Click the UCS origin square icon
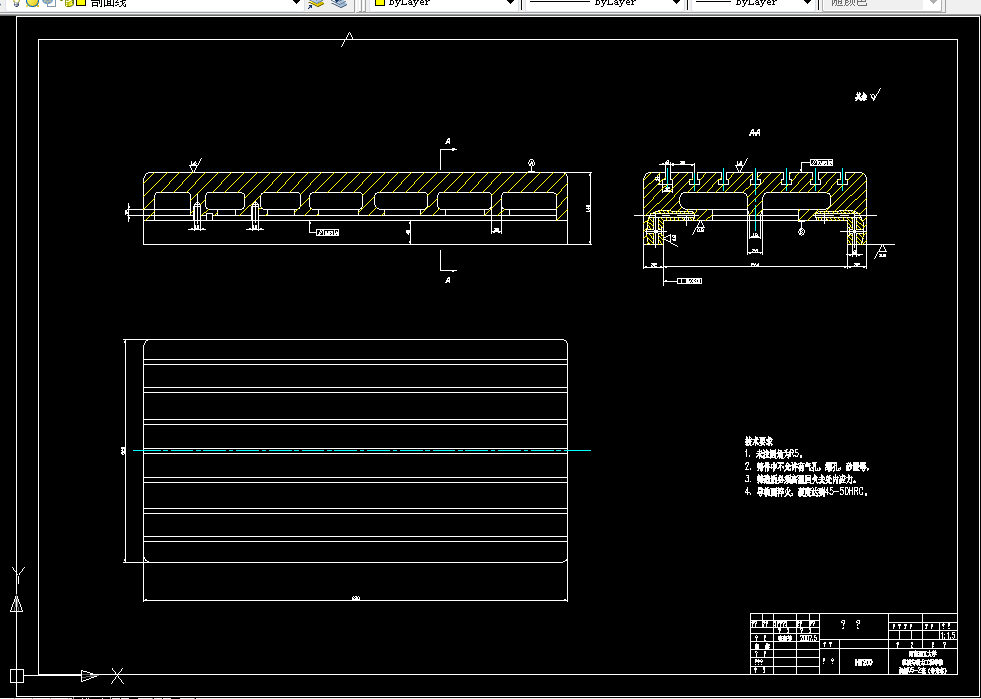Viewport: 981px width, 699px height. coord(16,676)
